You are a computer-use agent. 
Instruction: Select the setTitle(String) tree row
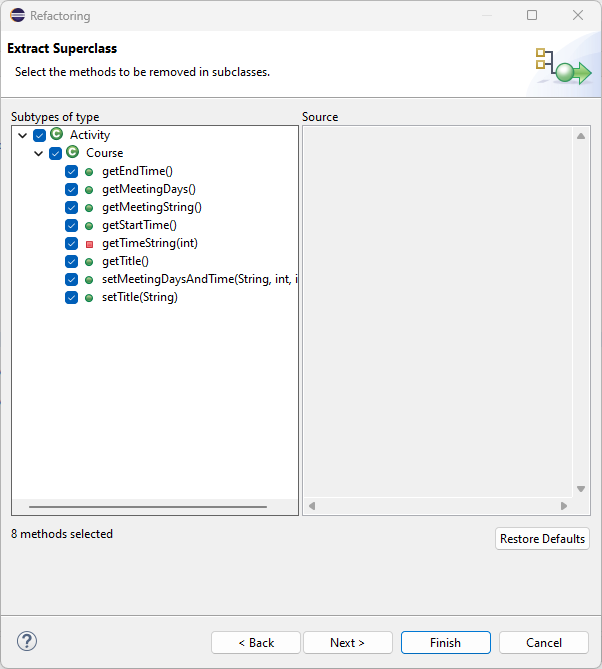click(140, 297)
